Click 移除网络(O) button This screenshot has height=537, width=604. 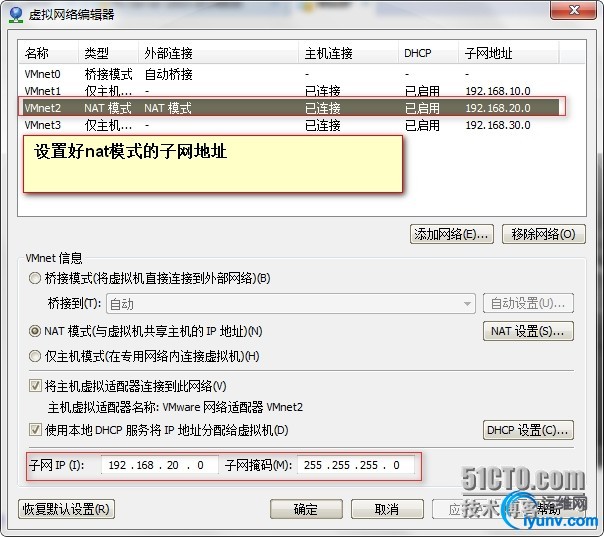[544, 234]
